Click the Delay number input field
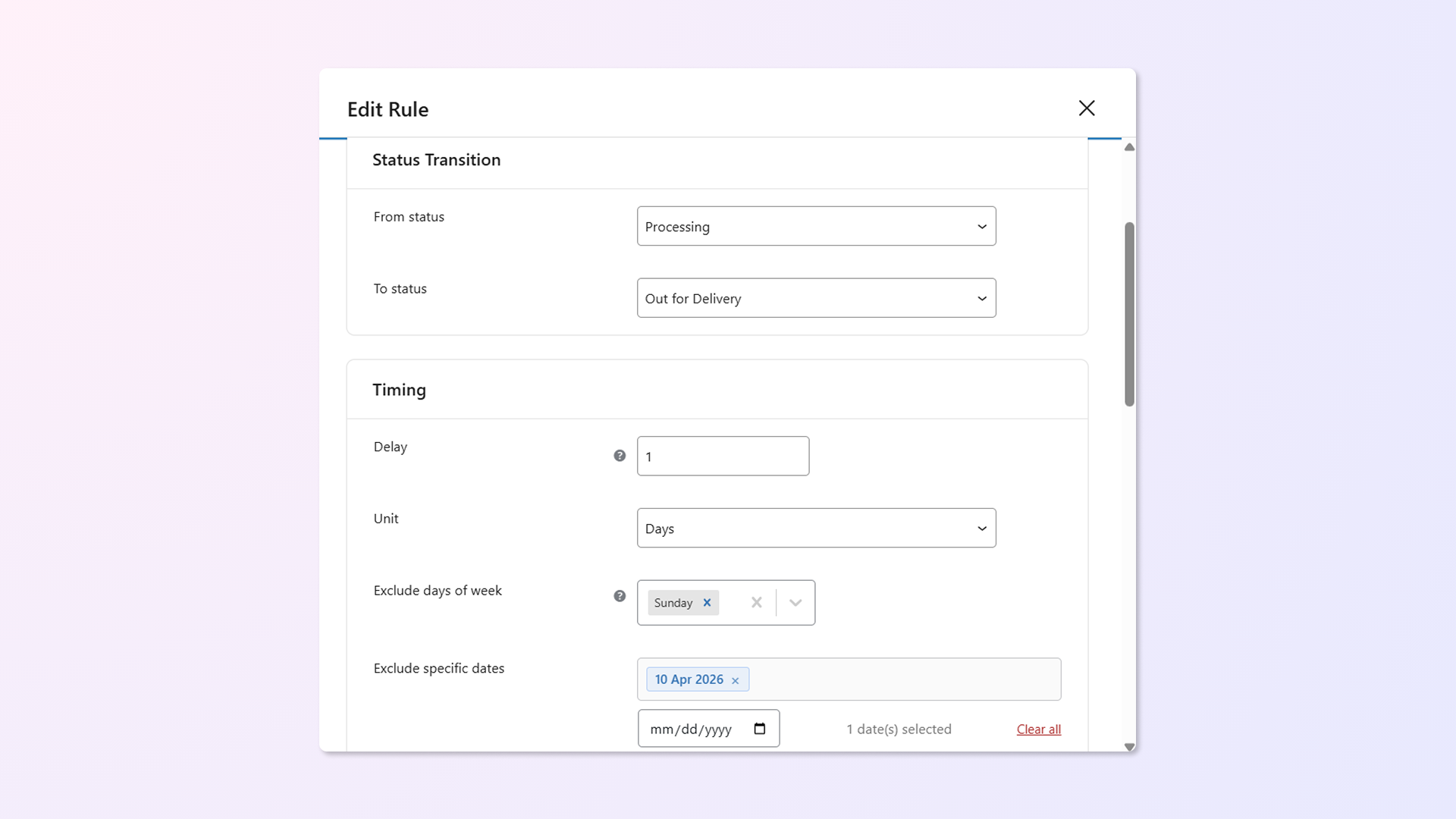 (x=723, y=456)
